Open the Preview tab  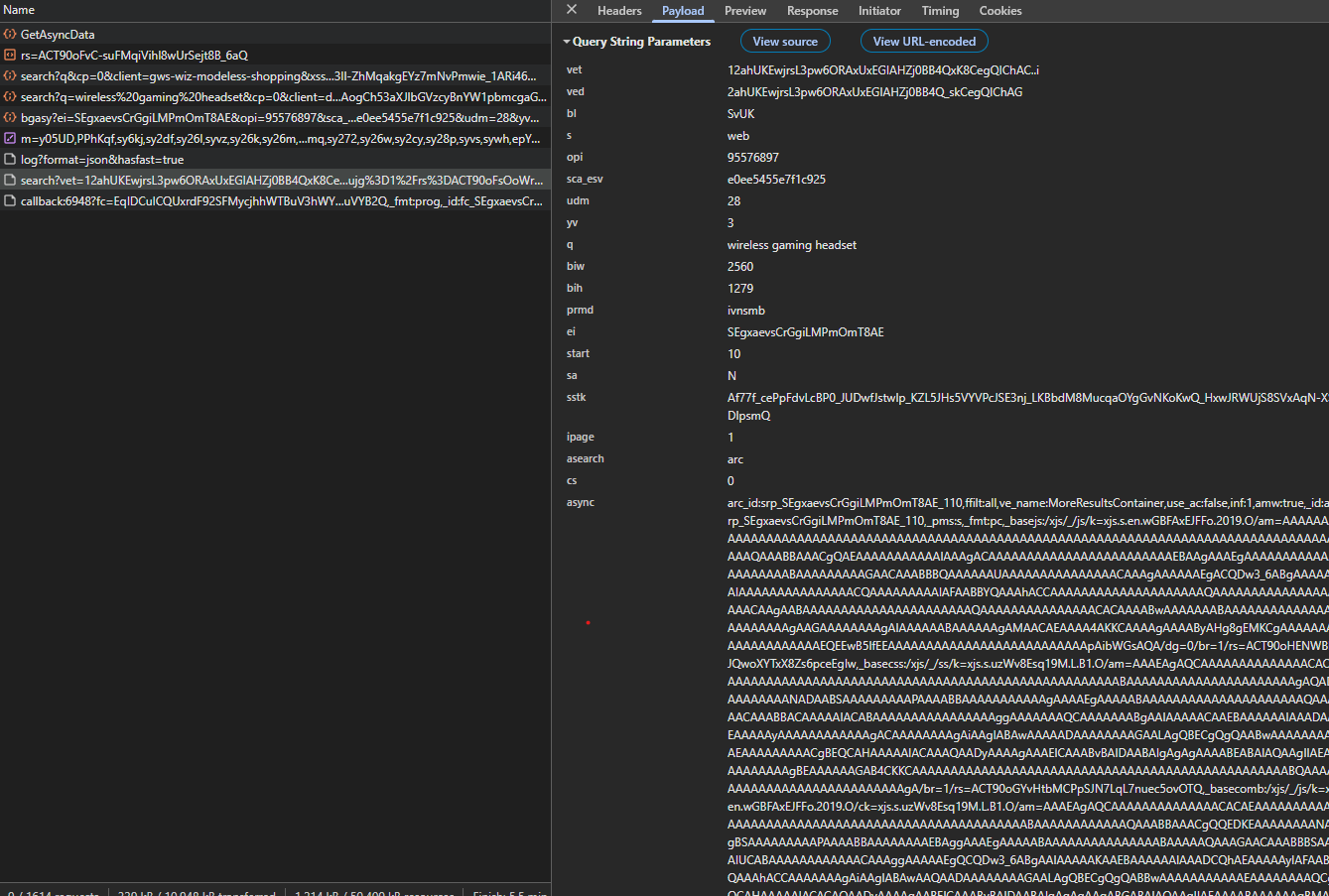point(745,11)
